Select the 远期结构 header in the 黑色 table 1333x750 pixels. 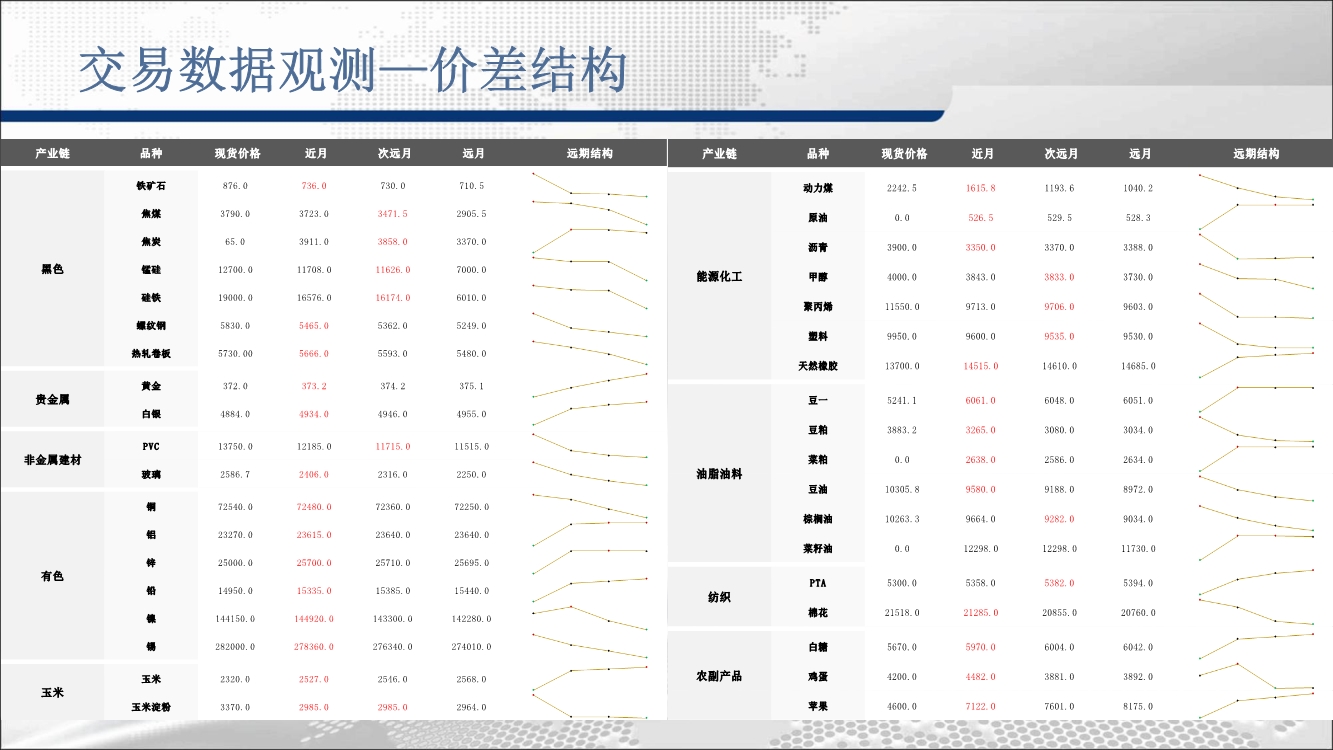coord(590,154)
